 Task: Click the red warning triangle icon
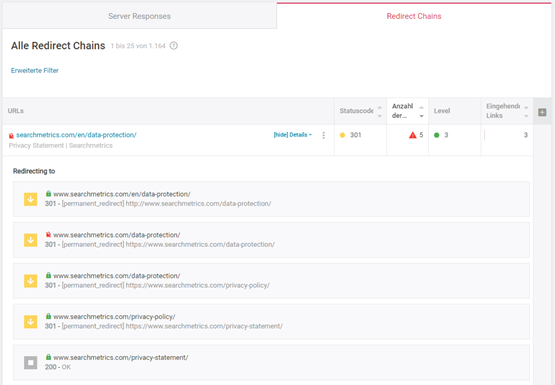[412, 135]
